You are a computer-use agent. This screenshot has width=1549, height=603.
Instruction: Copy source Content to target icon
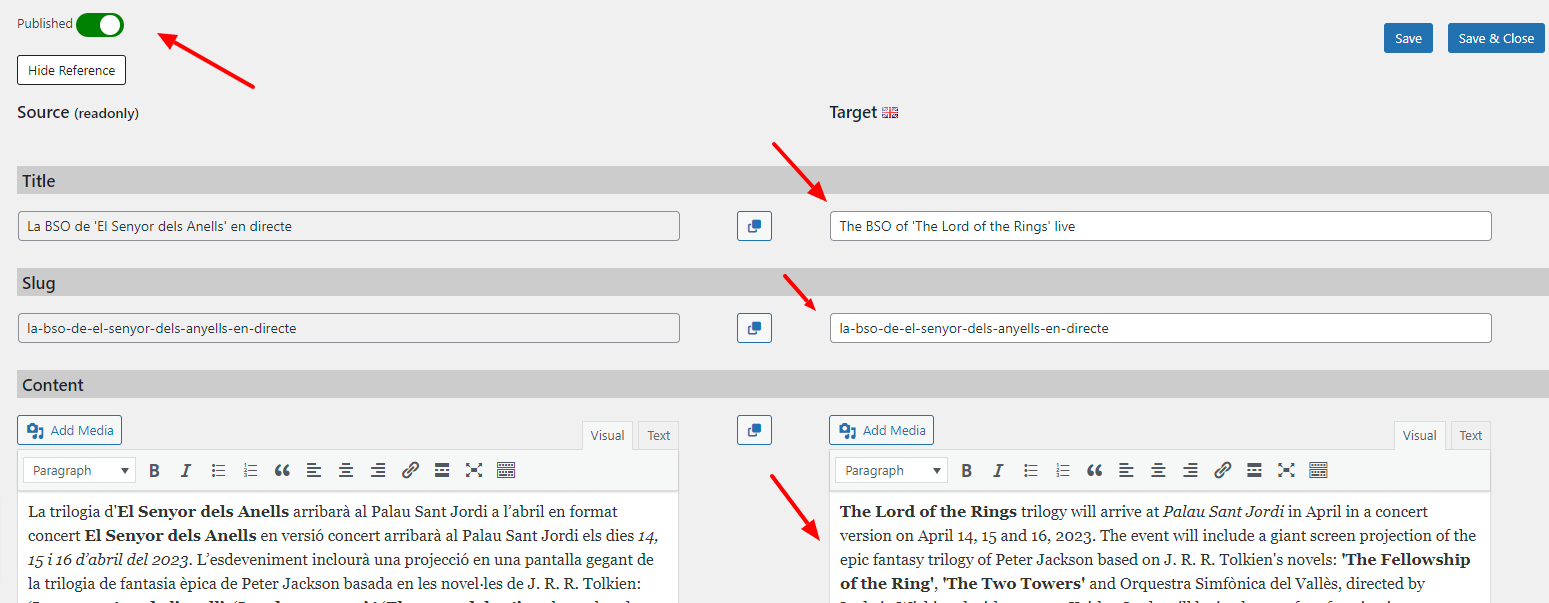click(754, 430)
